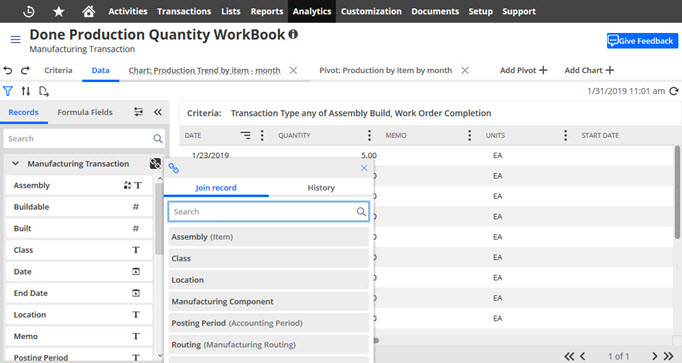The width and height of the screenshot is (682, 363).
Task: Click the data table vertical scrollbar
Action: [677, 192]
